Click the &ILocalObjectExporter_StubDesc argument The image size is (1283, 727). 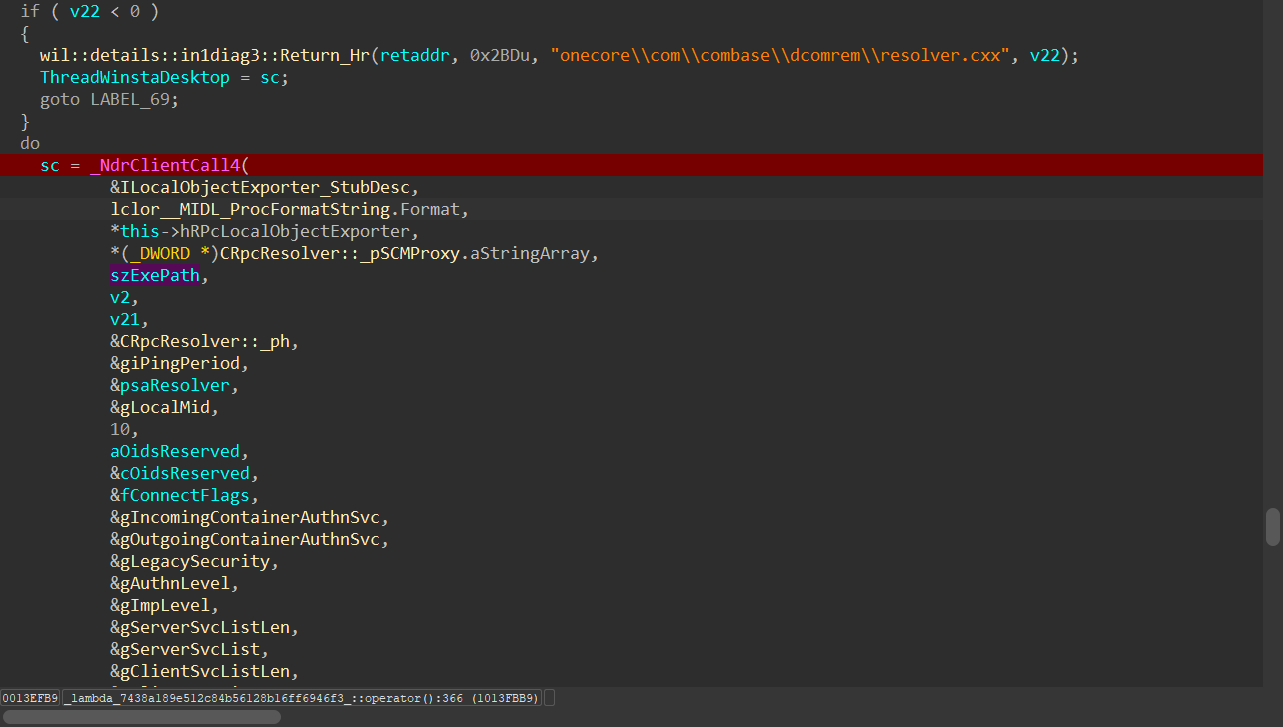click(262, 188)
